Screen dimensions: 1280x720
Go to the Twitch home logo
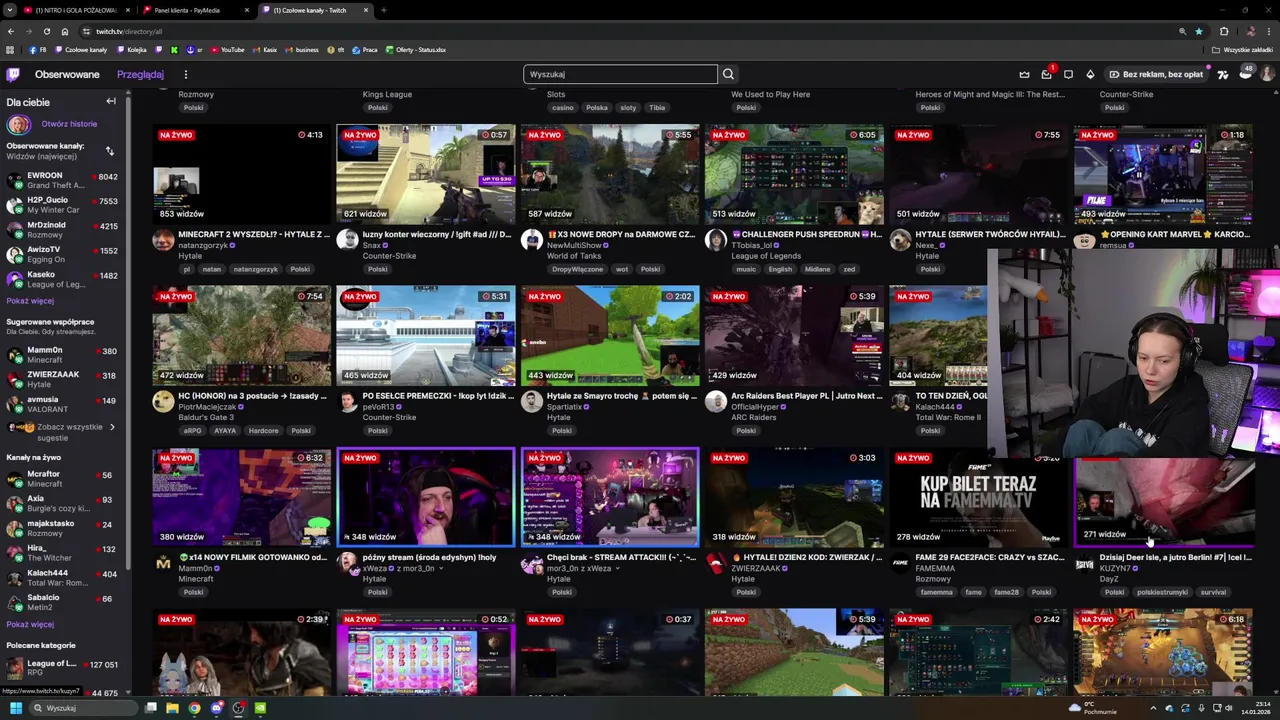[13, 74]
